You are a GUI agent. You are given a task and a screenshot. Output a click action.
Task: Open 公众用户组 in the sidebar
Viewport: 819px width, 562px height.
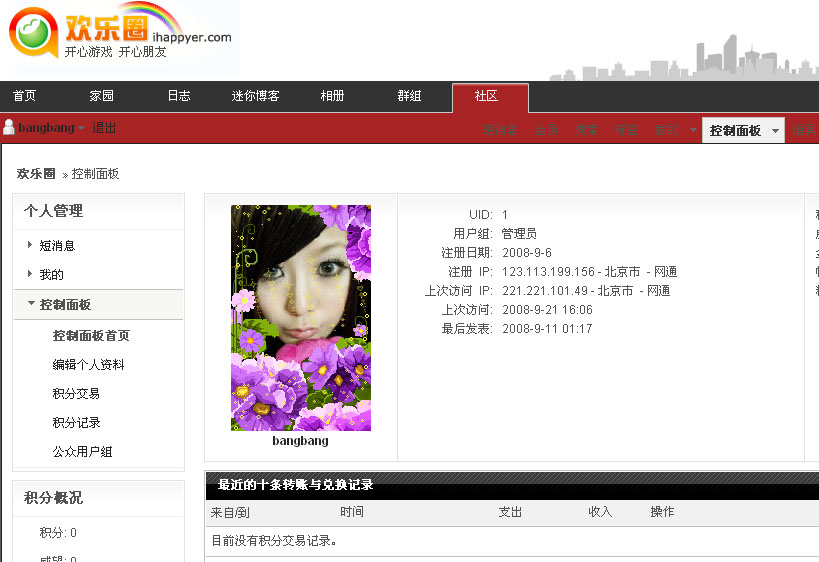coord(82,452)
